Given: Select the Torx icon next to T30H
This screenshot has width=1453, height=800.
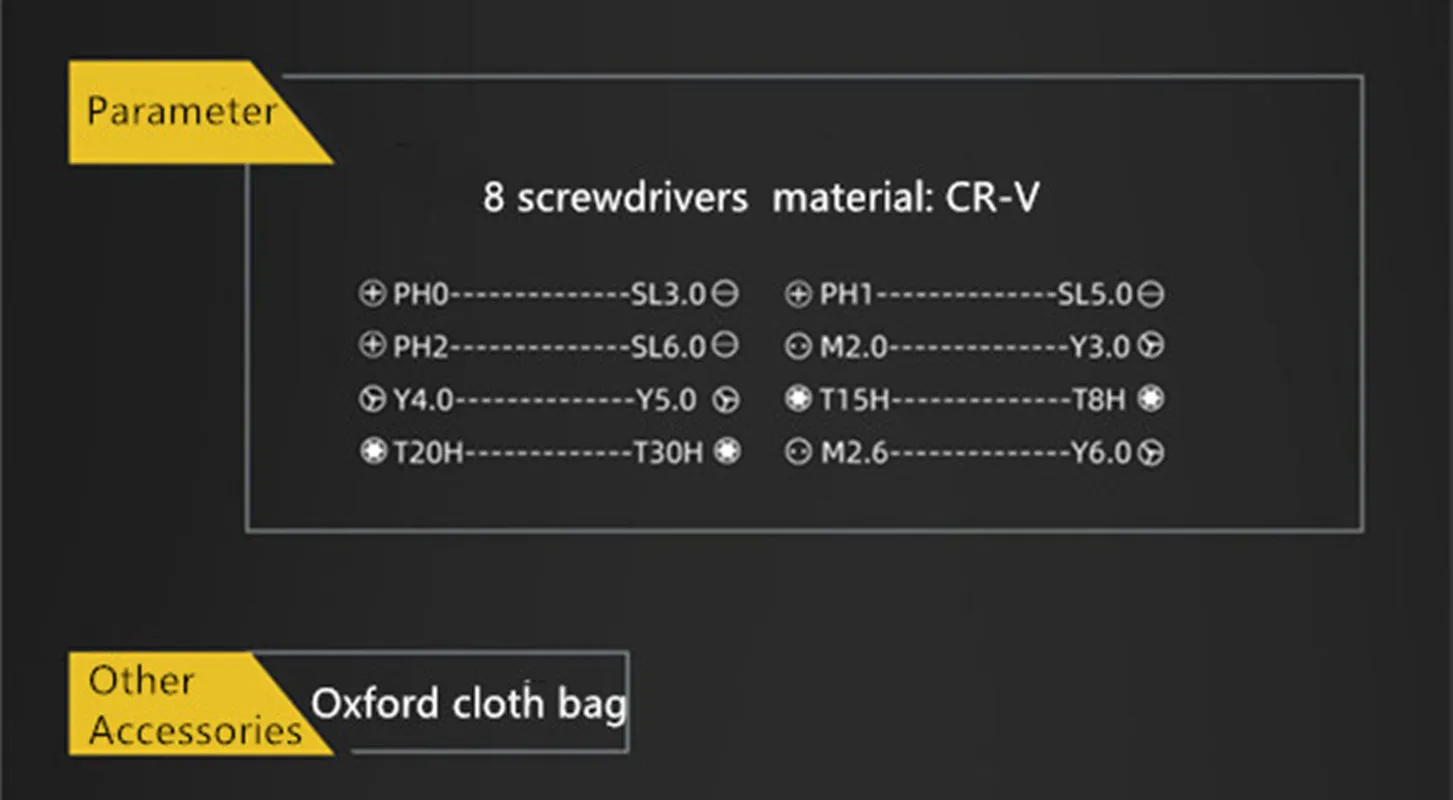Looking at the screenshot, I should click(727, 452).
